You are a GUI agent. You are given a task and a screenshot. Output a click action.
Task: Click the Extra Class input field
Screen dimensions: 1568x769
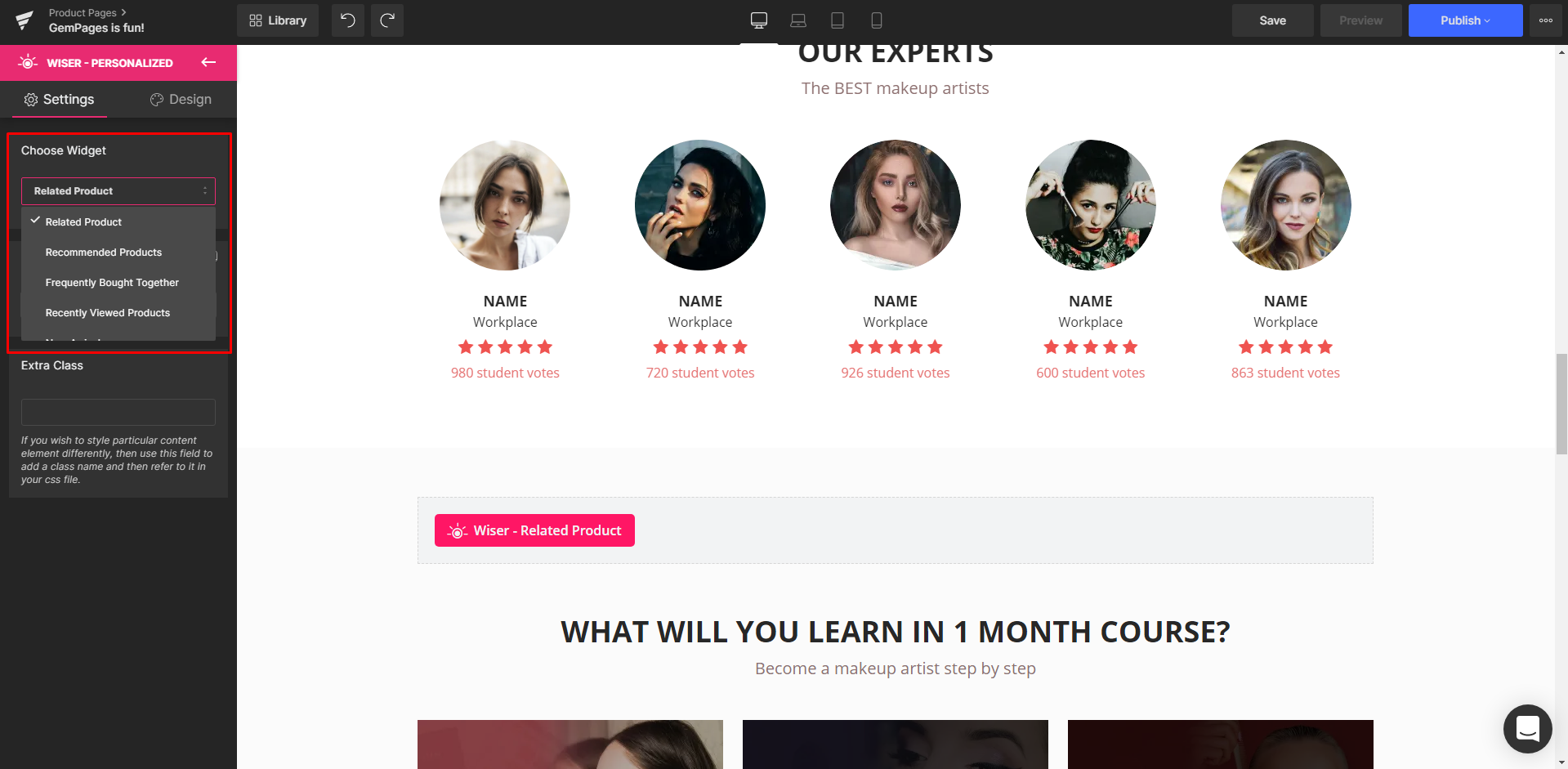(118, 412)
